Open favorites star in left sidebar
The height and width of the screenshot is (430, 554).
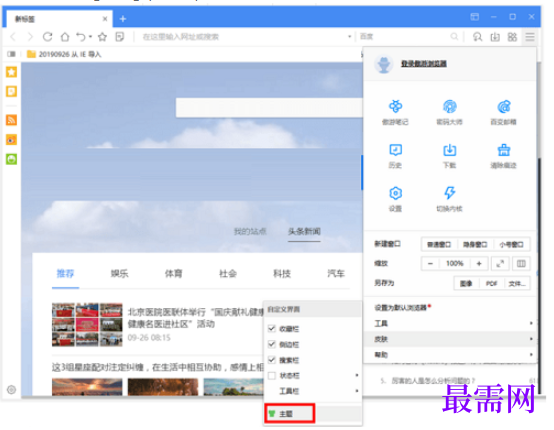click(x=11, y=72)
